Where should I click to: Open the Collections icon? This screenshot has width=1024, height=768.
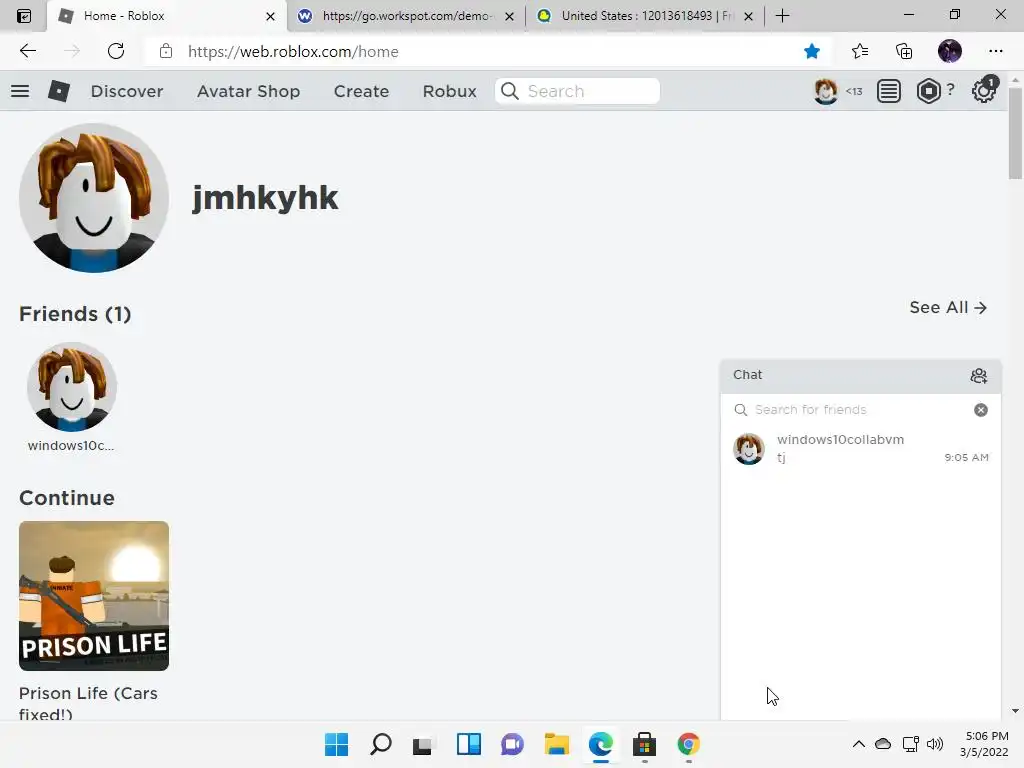pyautogui.click(x=904, y=51)
